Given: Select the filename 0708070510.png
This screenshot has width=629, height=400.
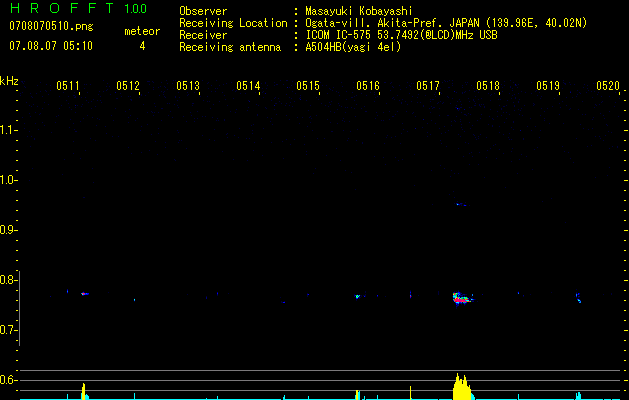Looking at the screenshot, I should (51, 27).
